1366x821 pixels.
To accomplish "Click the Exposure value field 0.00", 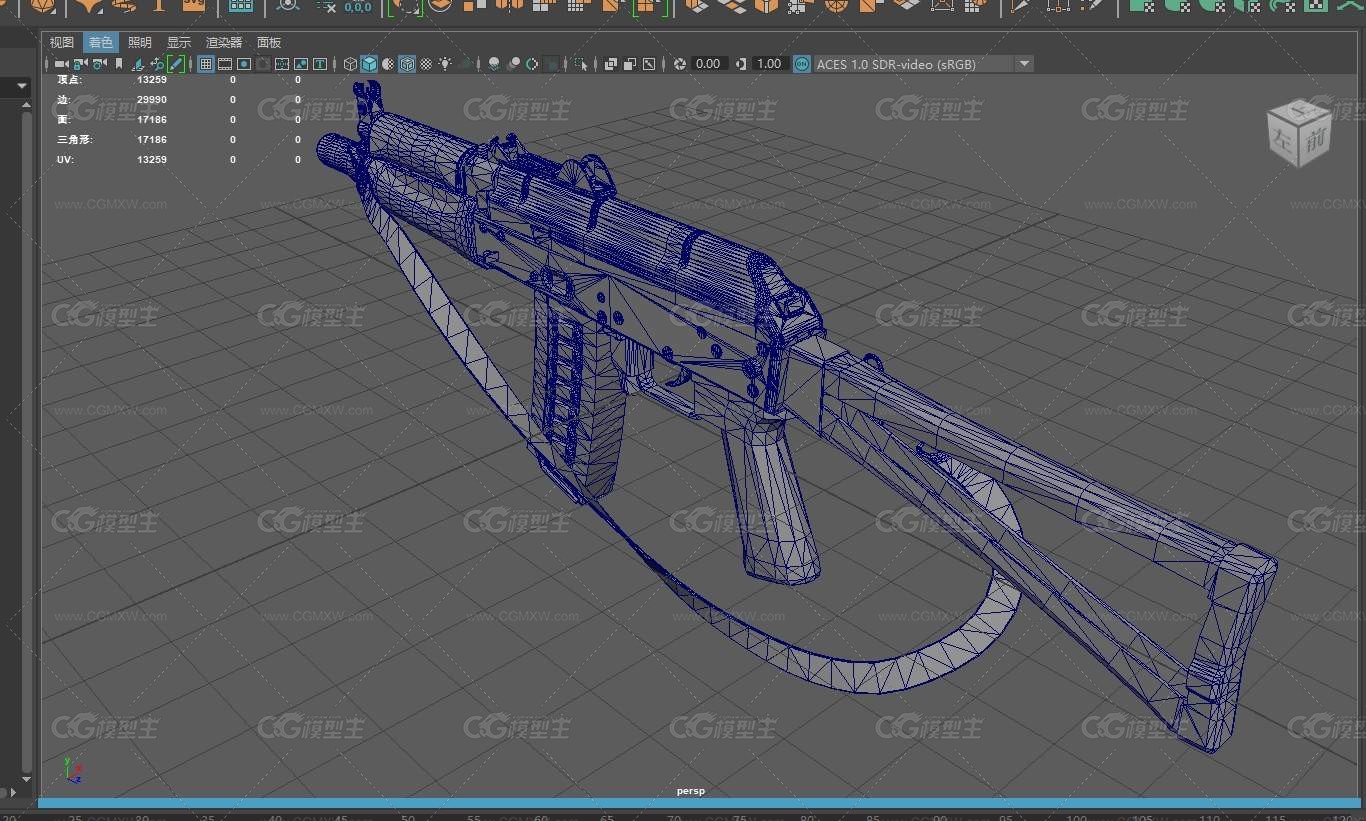I will [708, 64].
